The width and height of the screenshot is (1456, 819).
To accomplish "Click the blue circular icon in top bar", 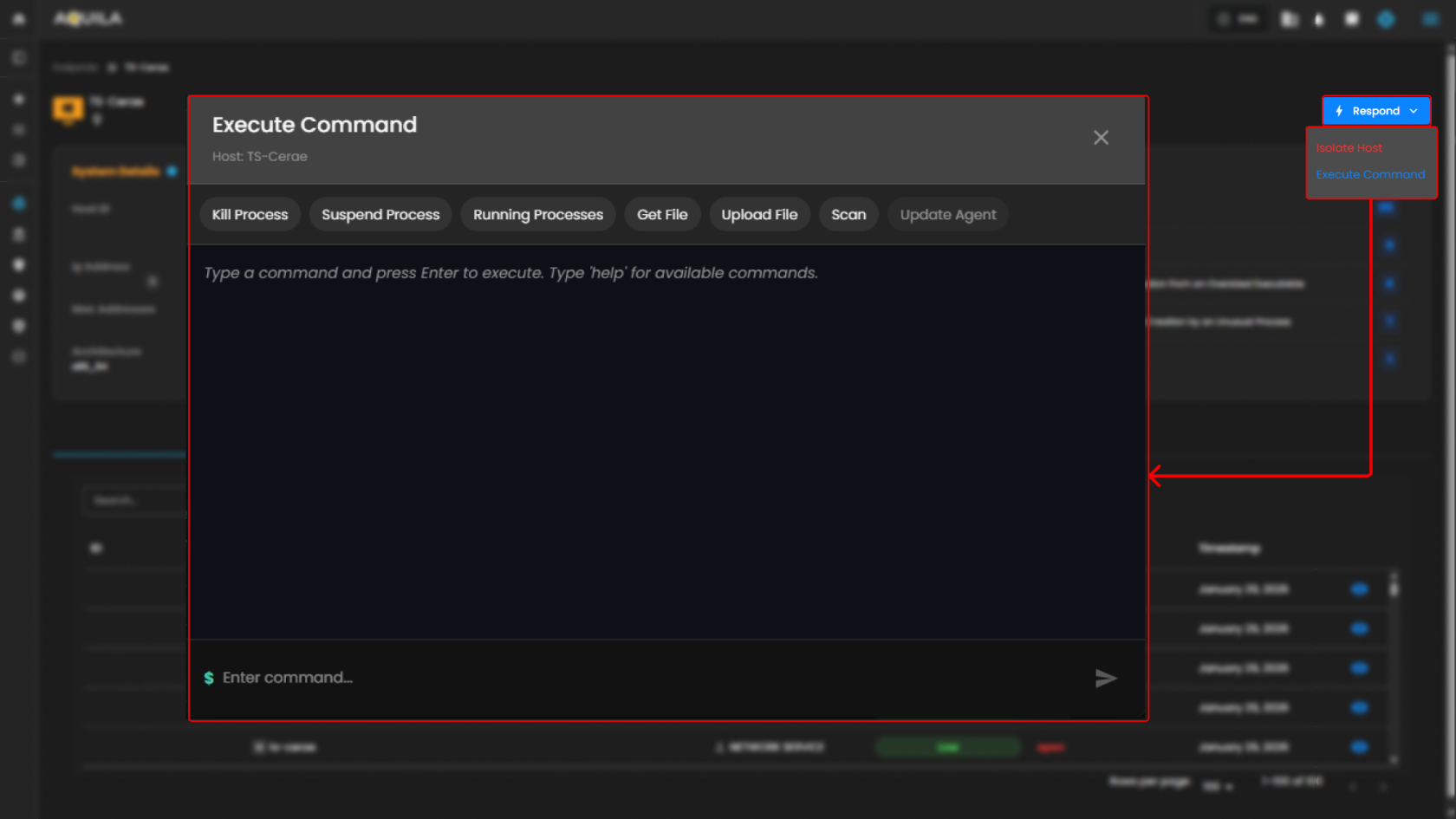I will tap(1386, 19).
